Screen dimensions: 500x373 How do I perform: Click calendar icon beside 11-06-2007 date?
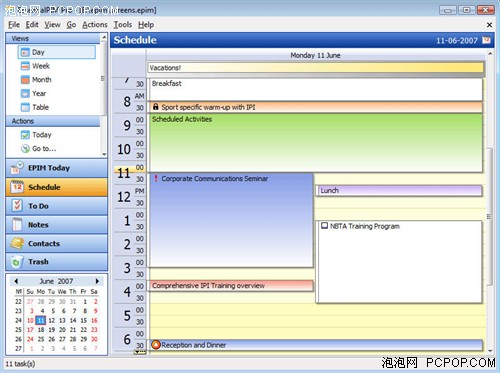coord(486,40)
